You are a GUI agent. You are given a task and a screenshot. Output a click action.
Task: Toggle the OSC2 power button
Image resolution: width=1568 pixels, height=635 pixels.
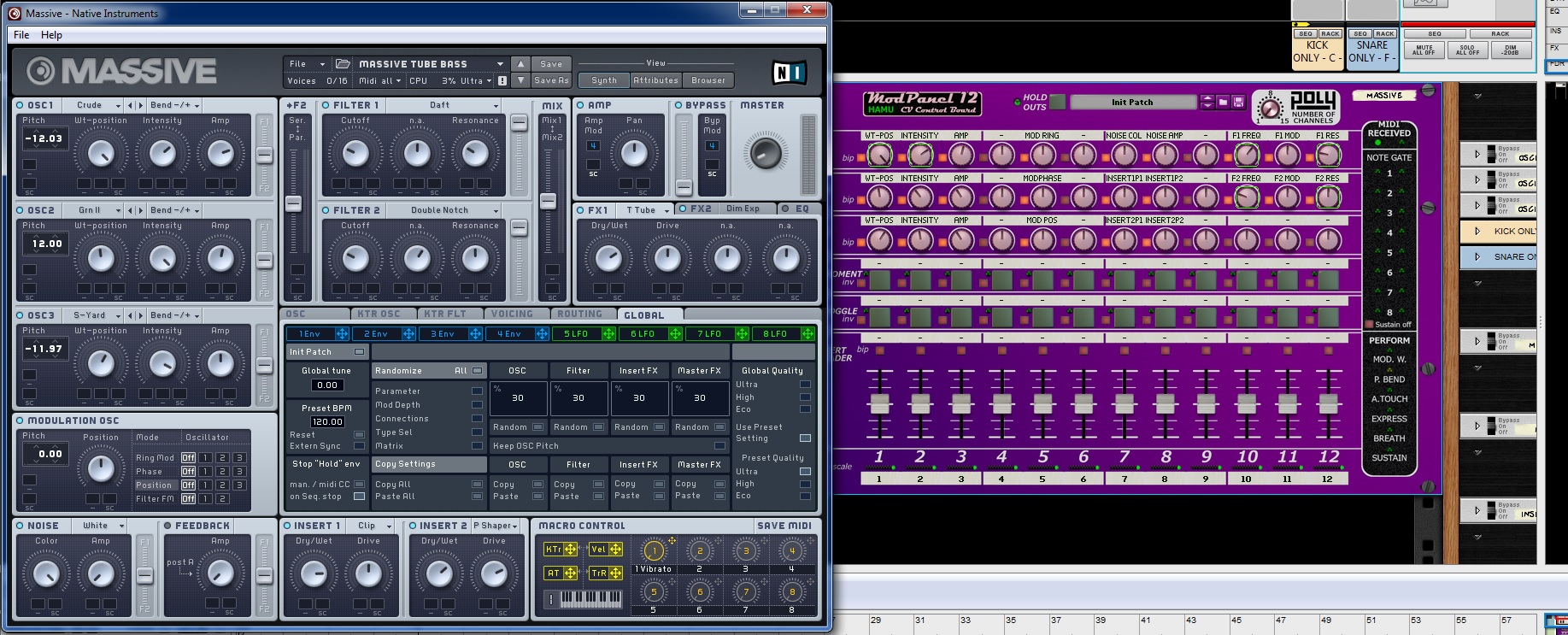pyautogui.click(x=20, y=210)
